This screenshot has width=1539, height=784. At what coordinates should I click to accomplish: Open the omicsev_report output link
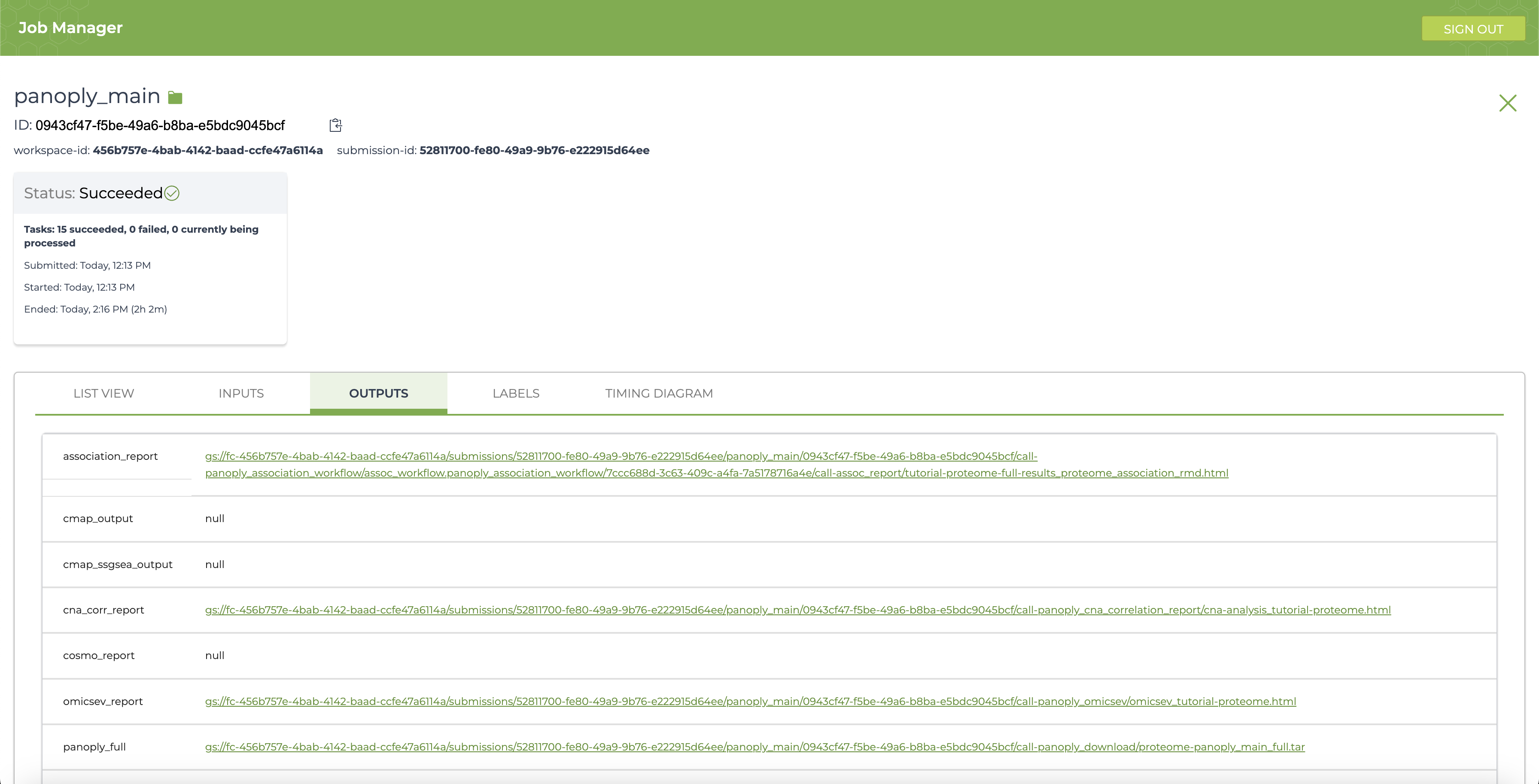tap(750, 701)
